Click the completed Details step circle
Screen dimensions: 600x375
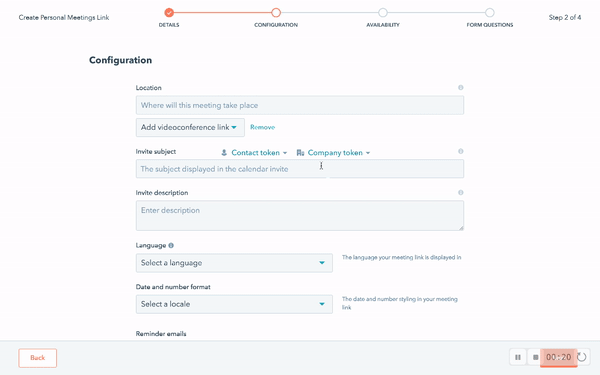tap(169, 13)
